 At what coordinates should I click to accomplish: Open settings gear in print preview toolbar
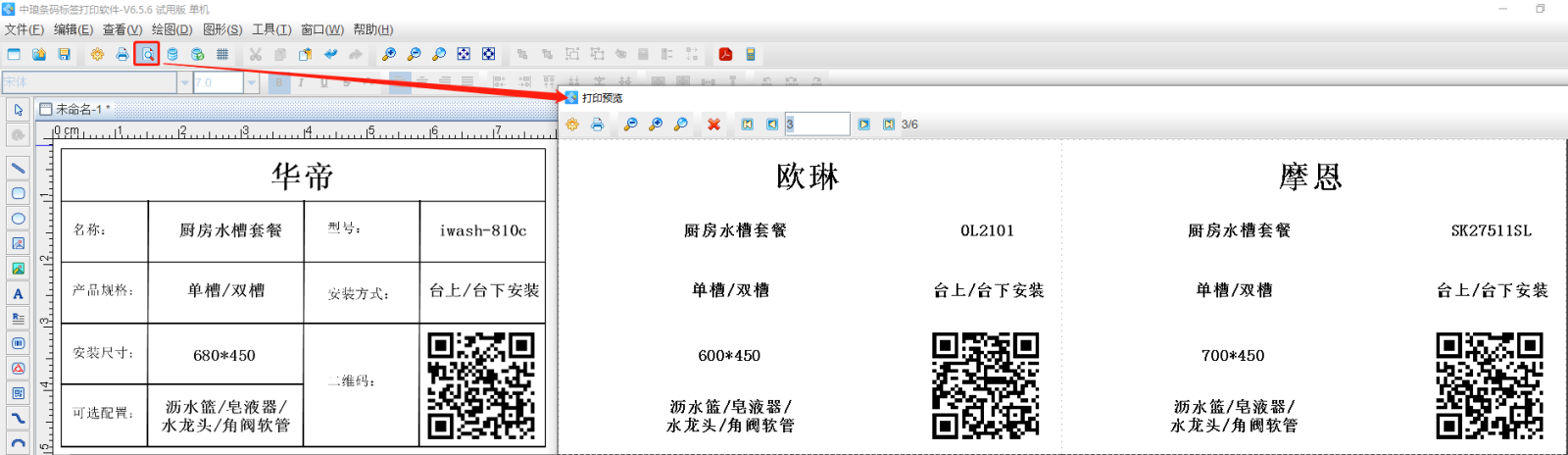pos(572,125)
